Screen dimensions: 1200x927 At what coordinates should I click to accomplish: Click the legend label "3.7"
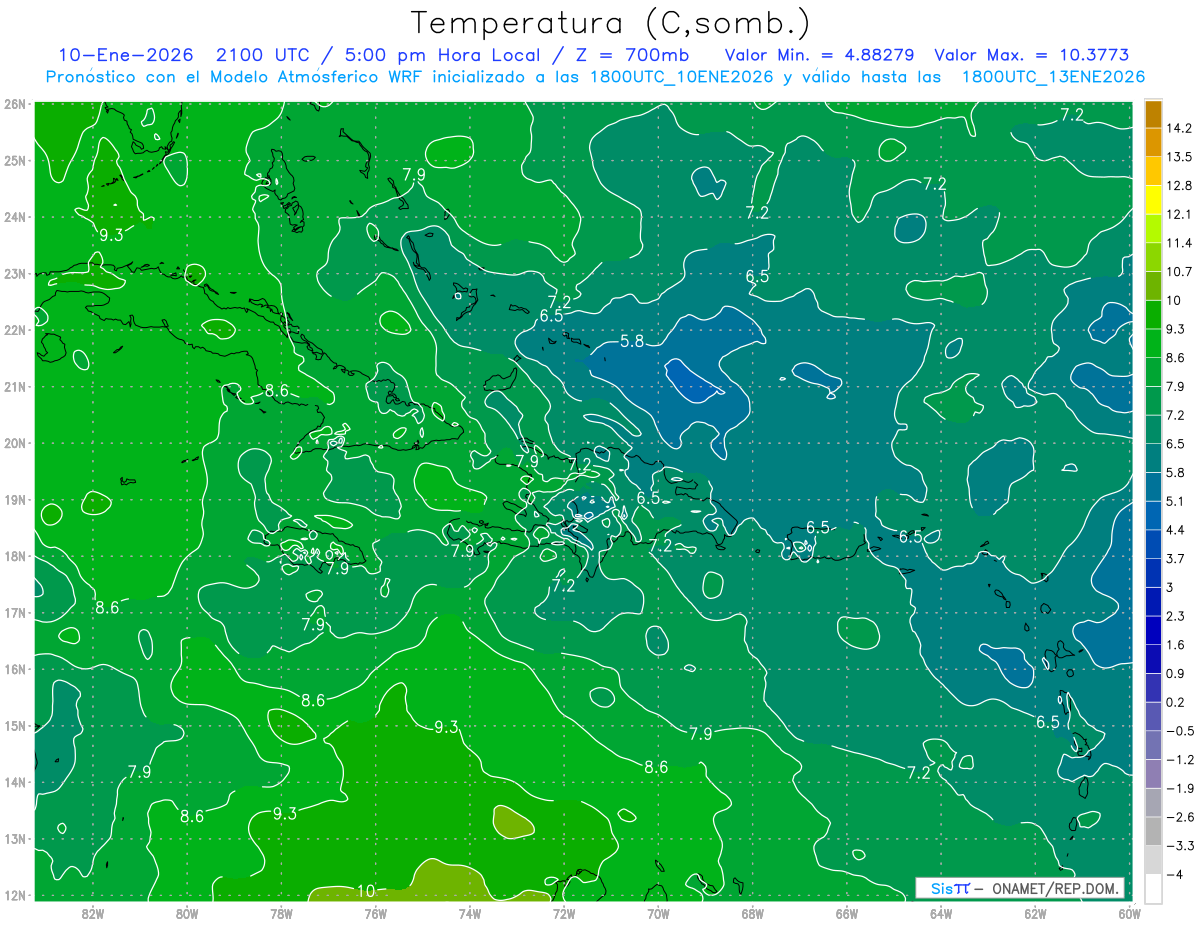click(x=1176, y=558)
